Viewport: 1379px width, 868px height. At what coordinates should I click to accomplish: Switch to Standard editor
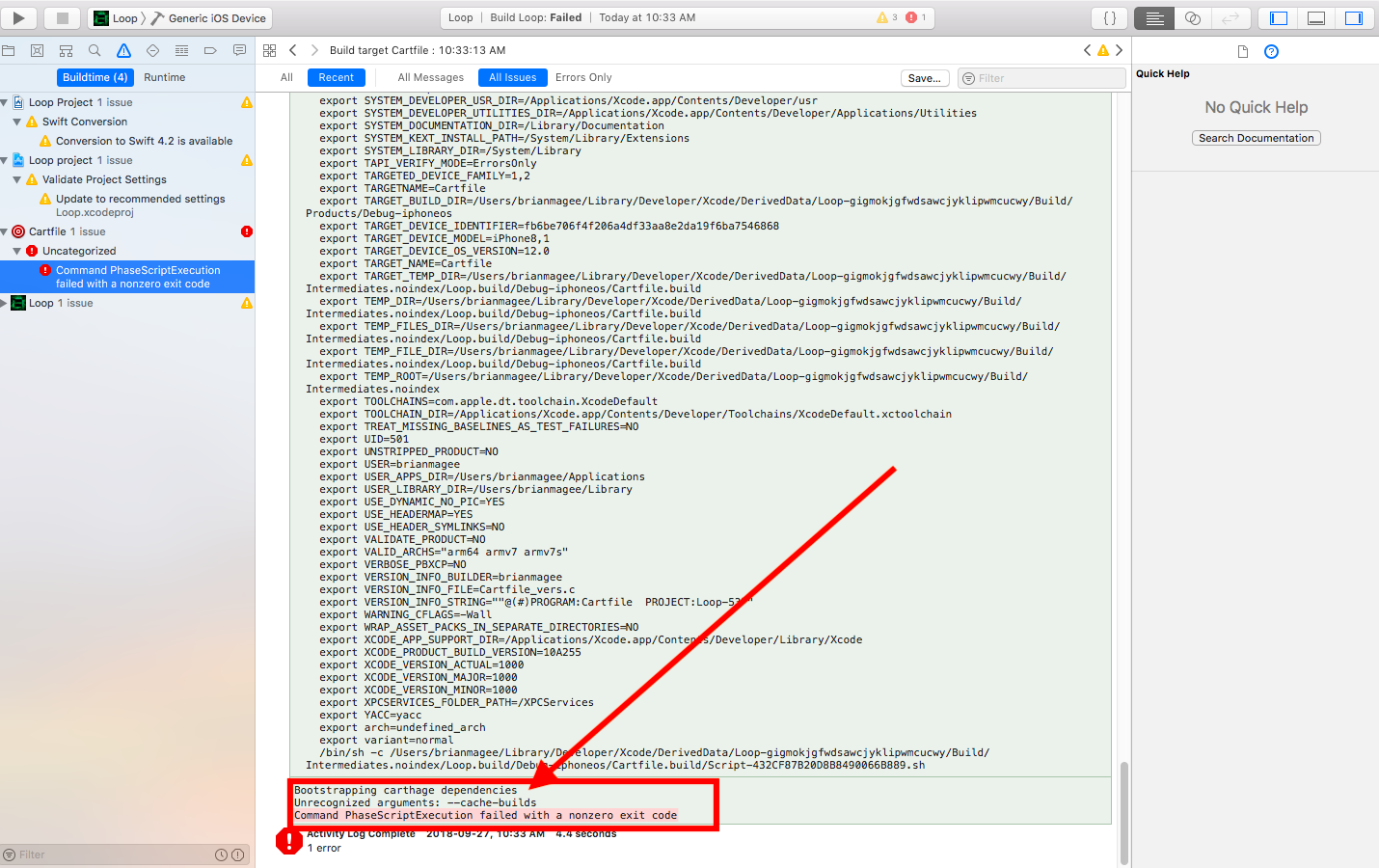(1154, 17)
